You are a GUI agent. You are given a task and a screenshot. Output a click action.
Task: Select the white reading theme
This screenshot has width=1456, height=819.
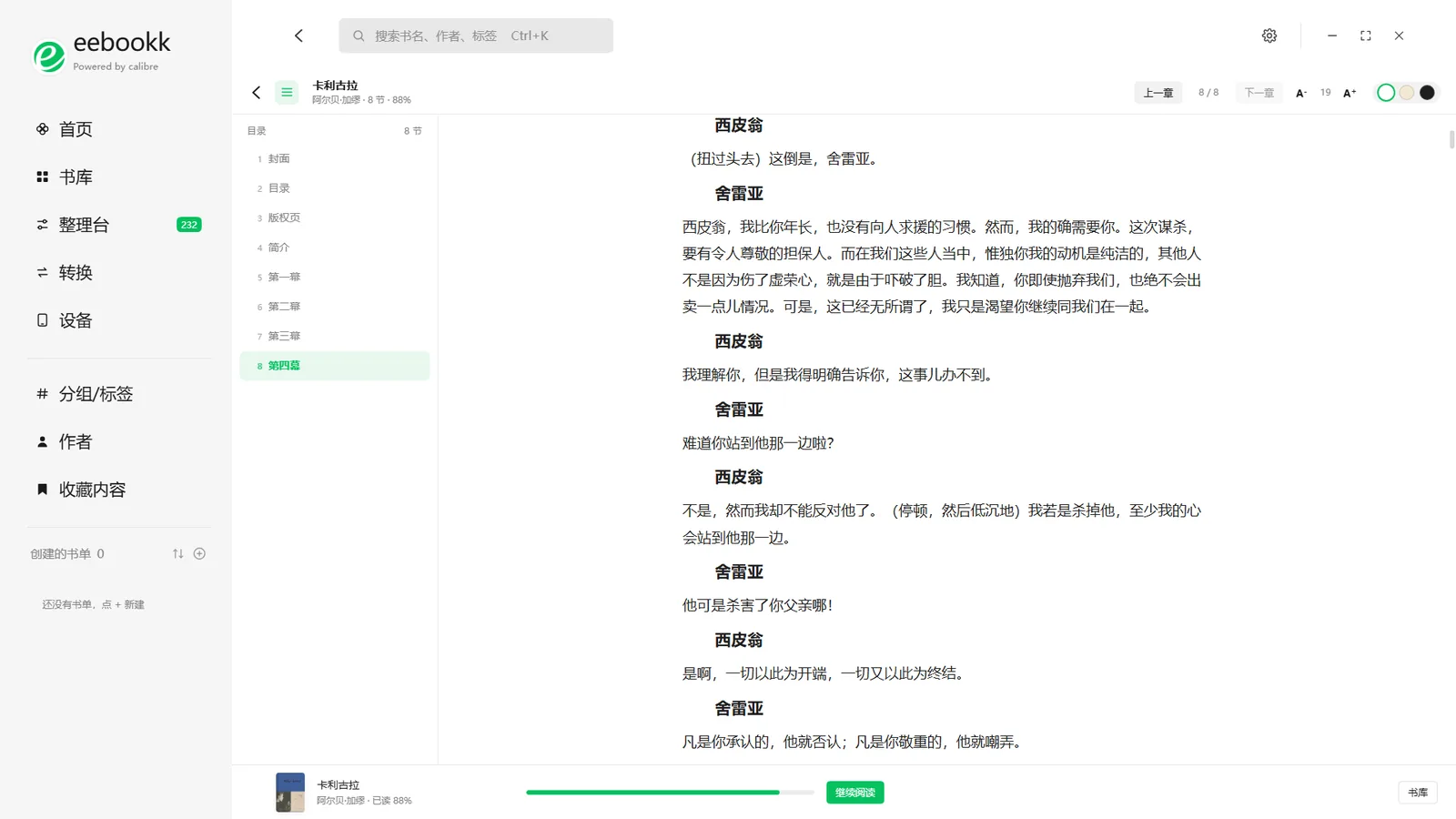1386,93
